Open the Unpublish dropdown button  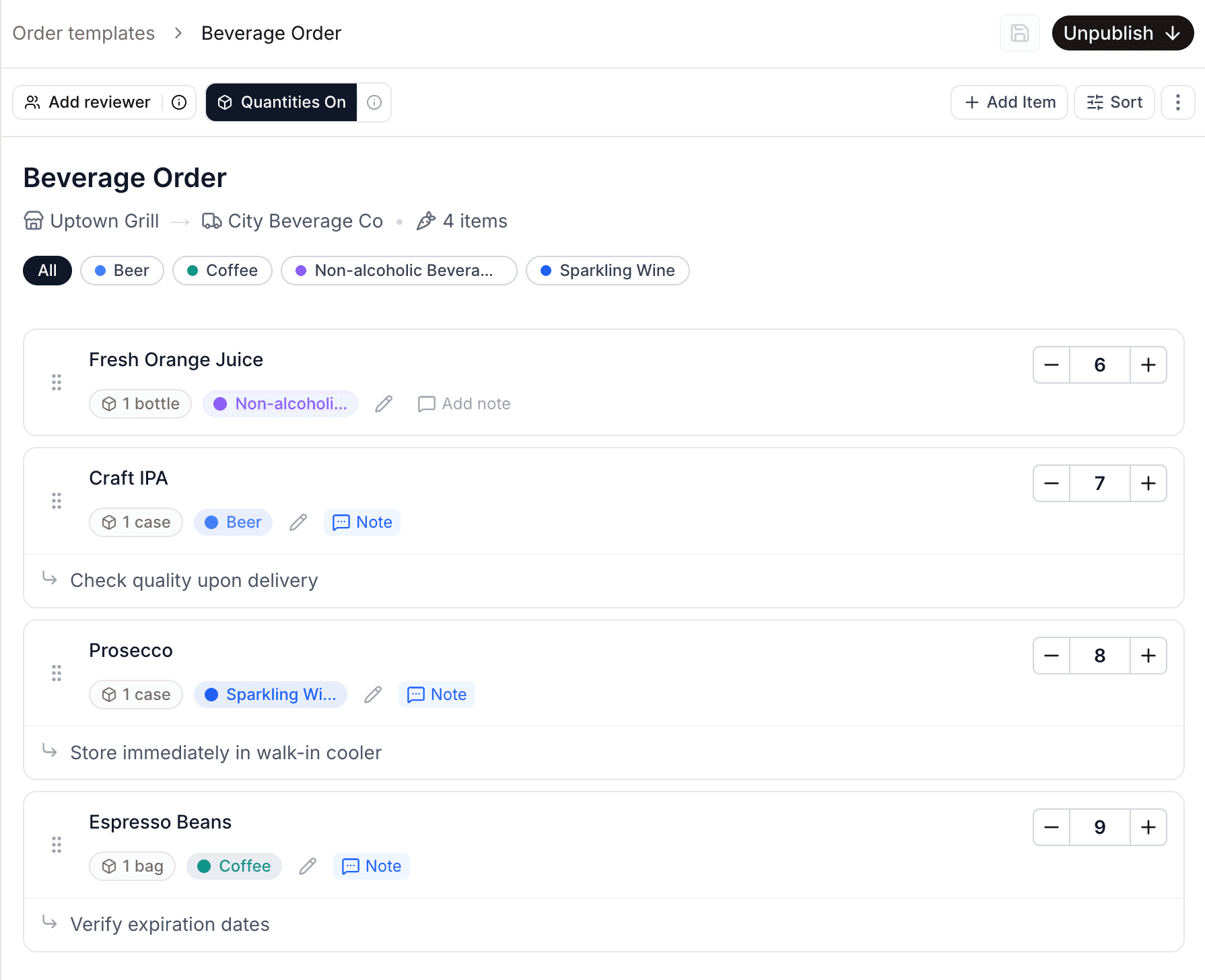pos(1122,33)
